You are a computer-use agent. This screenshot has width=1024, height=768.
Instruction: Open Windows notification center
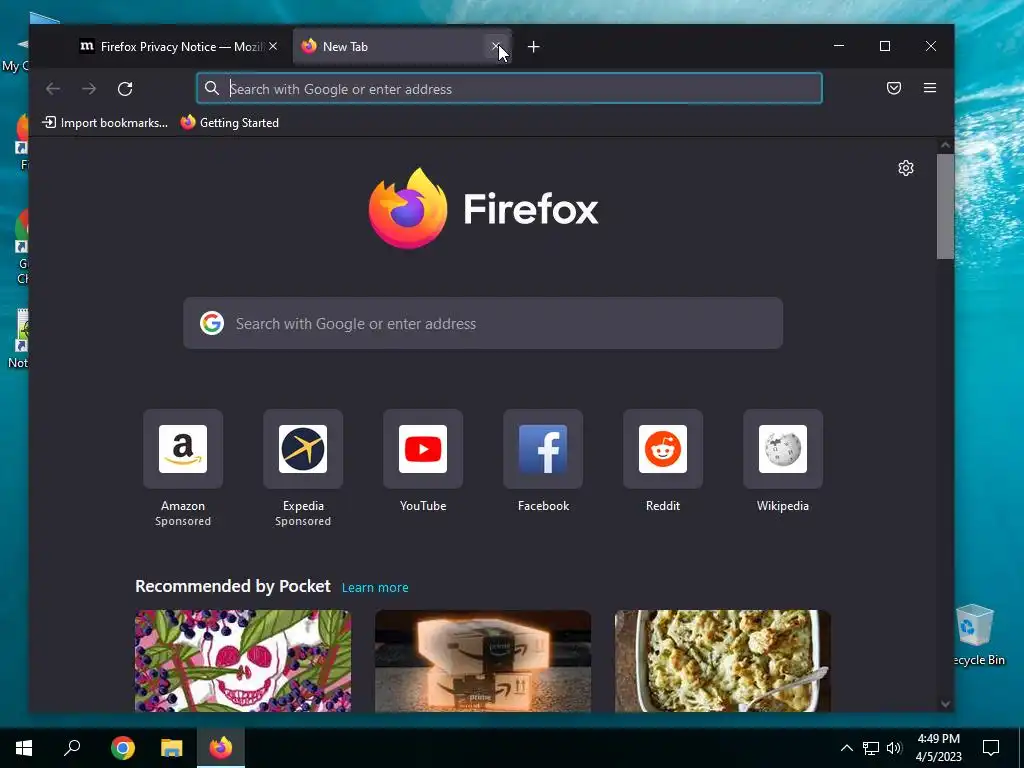[991, 748]
